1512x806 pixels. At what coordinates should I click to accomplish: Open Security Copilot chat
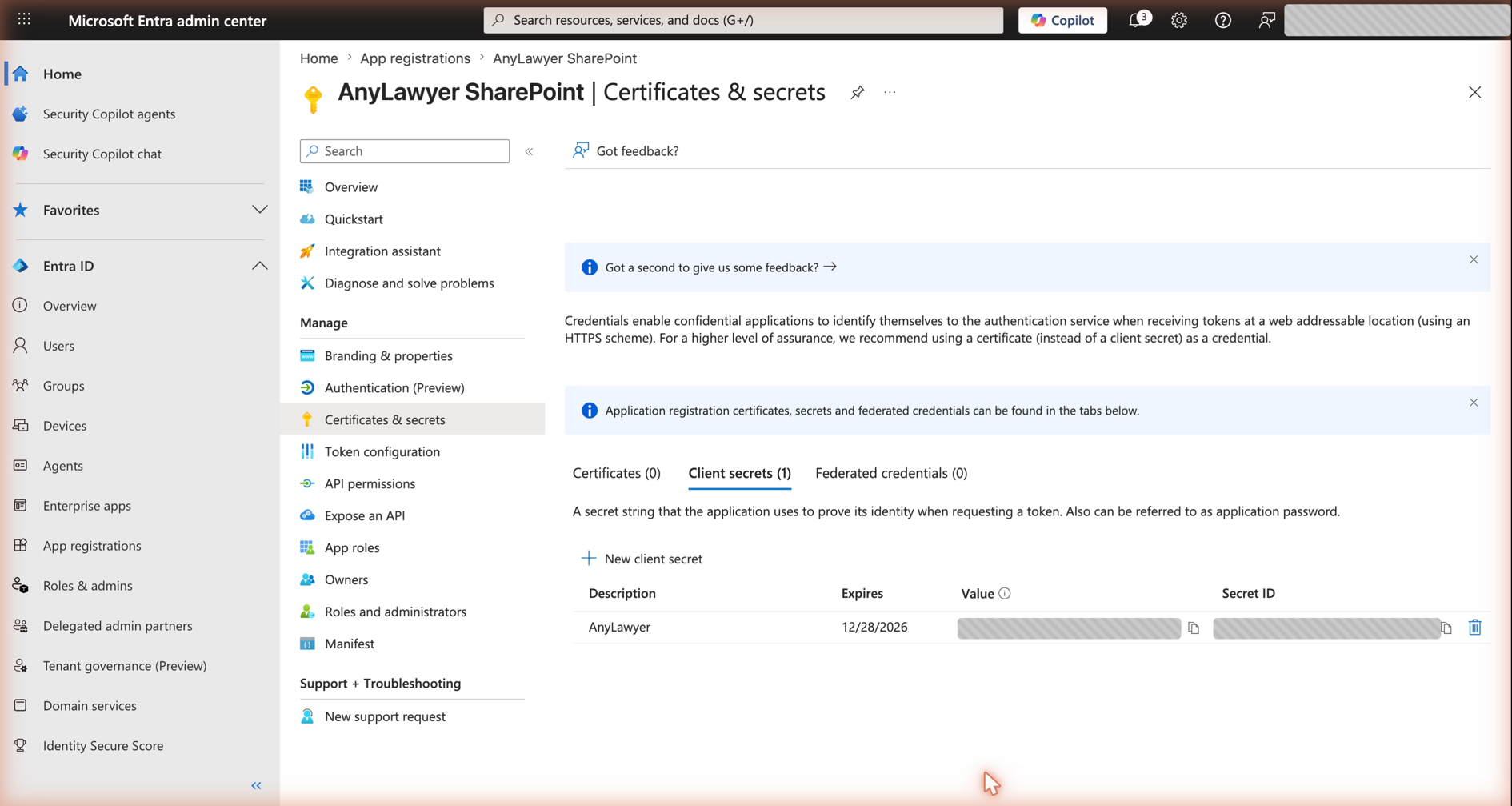[x=102, y=154]
